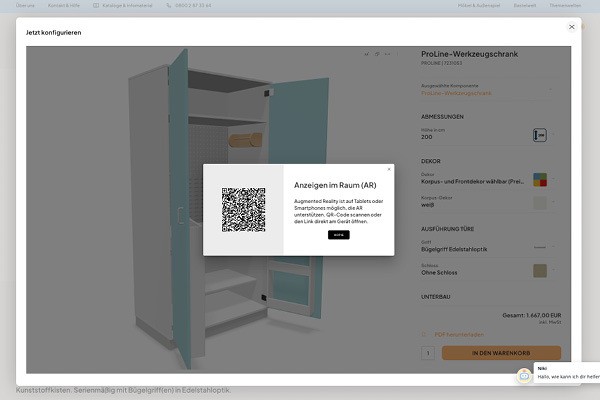Open Möbel & Außenspiel in the top bar
This screenshot has width=600, height=400.
[479, 5]
